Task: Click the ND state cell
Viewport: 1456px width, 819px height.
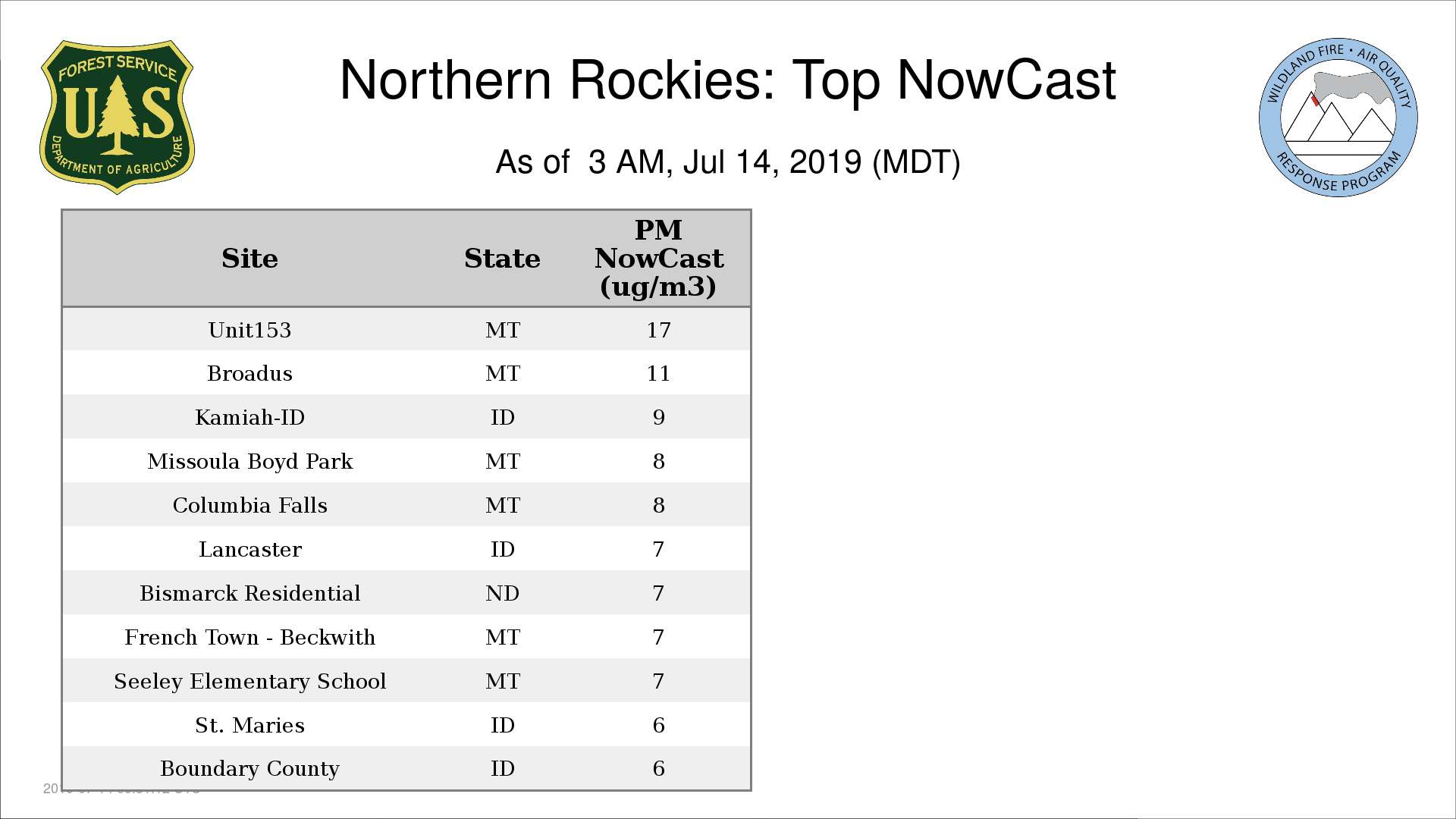Action: point(502,593)
